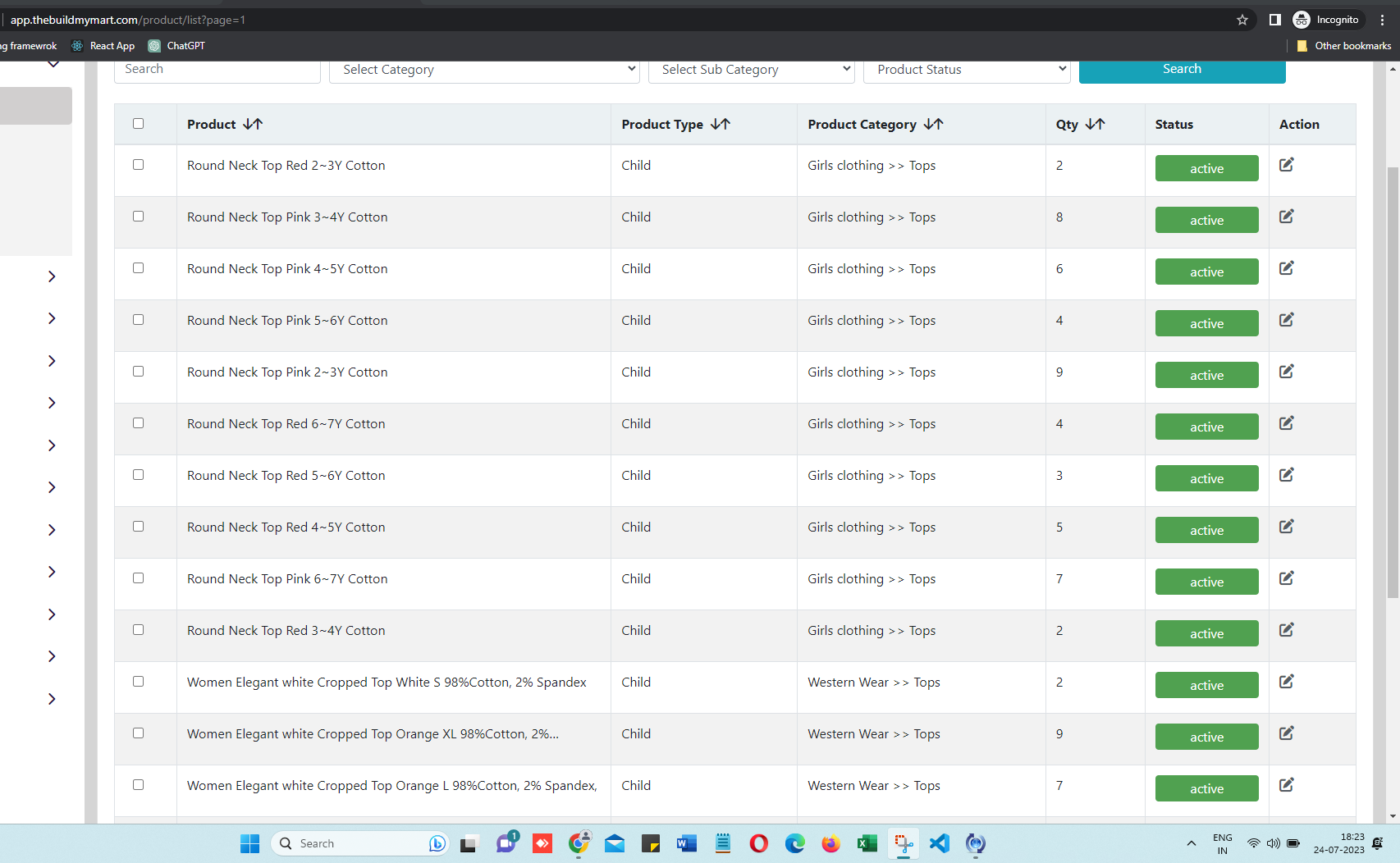Sort by Qty column arrows
This screenshot has height=863, width=1400.
tap(1096, 124)
